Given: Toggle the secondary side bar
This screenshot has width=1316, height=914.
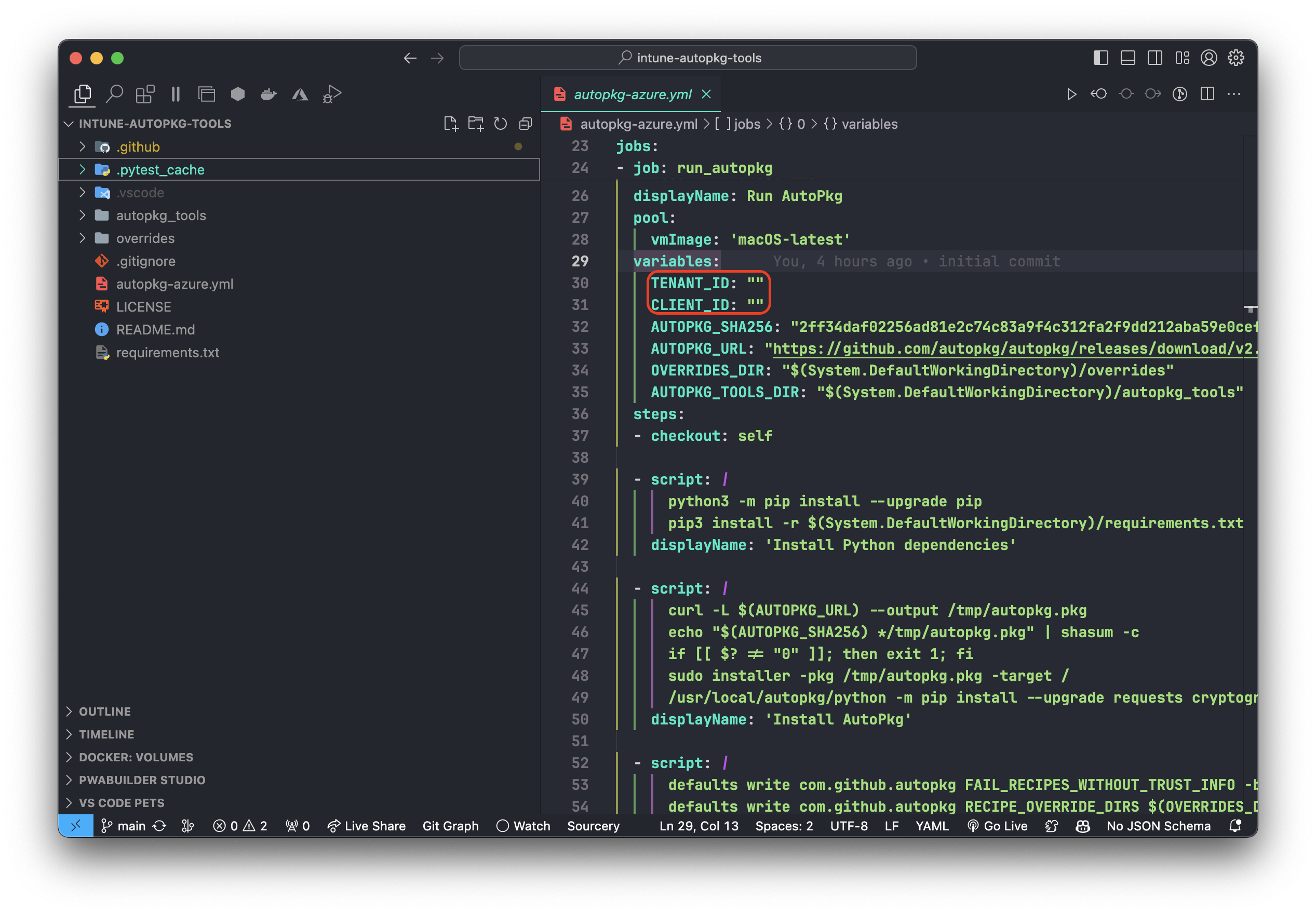Looking at the screenshot, I should click(x=1154, y=58).
